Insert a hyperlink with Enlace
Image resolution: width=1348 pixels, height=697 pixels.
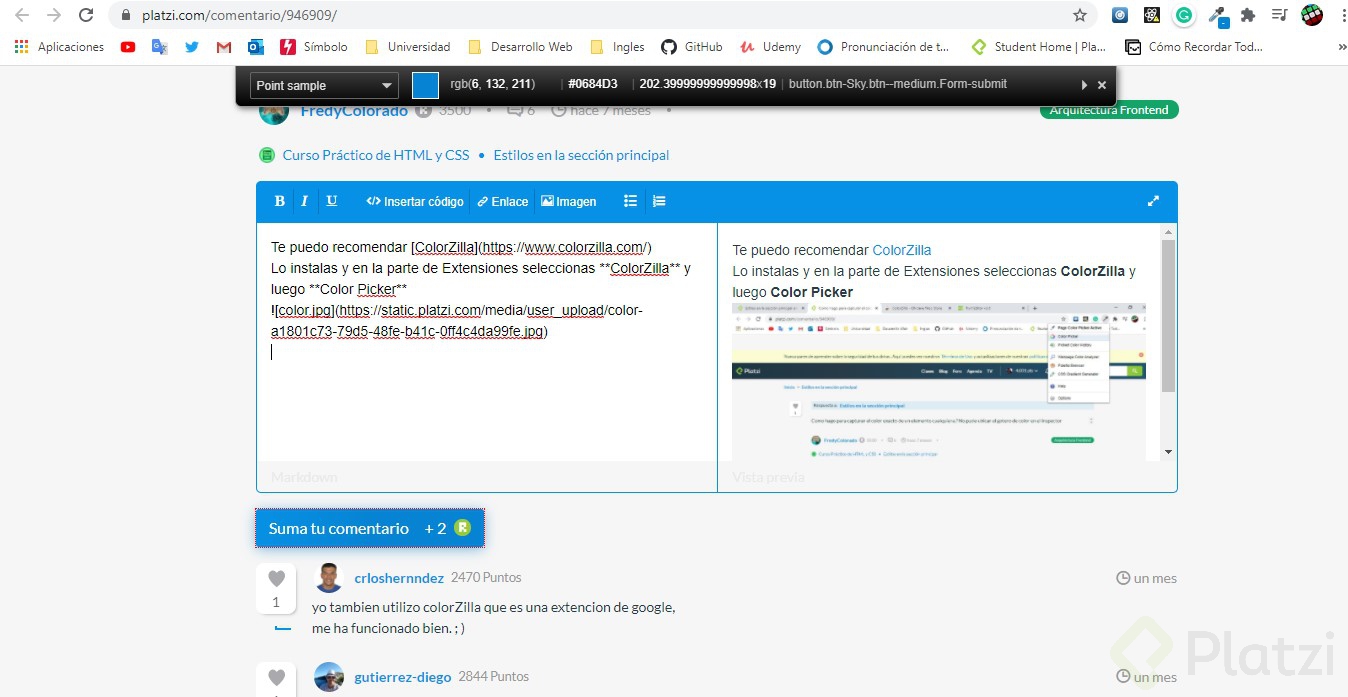coord(503,201)
